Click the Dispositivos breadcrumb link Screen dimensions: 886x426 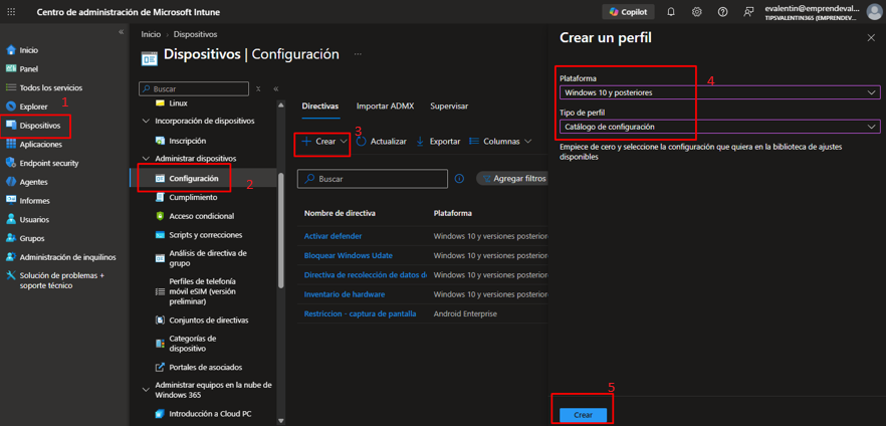coord(196,34)
